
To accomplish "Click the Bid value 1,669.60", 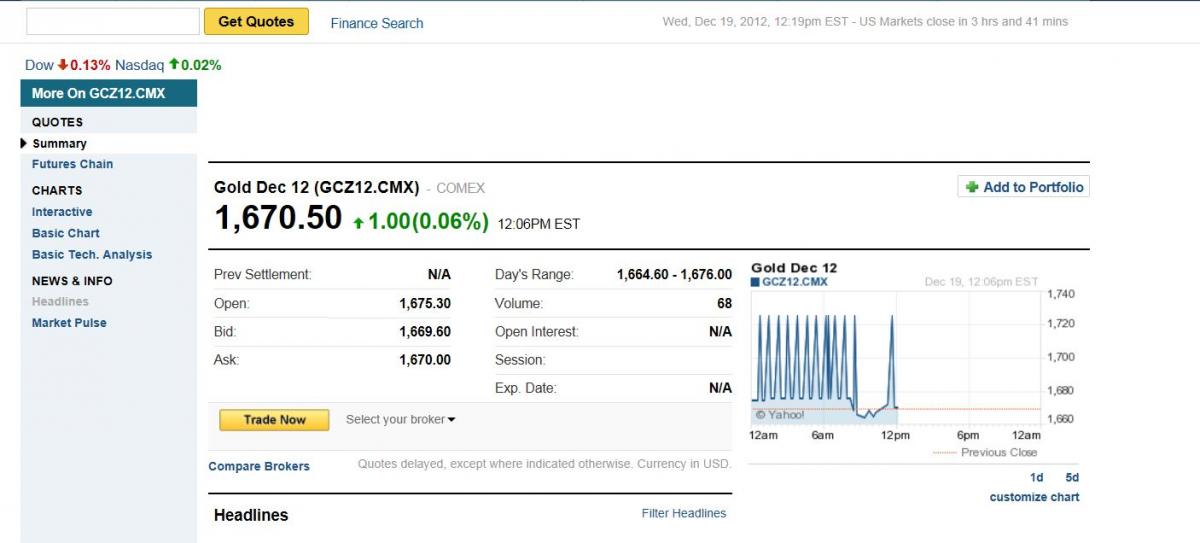I will 425,331.
